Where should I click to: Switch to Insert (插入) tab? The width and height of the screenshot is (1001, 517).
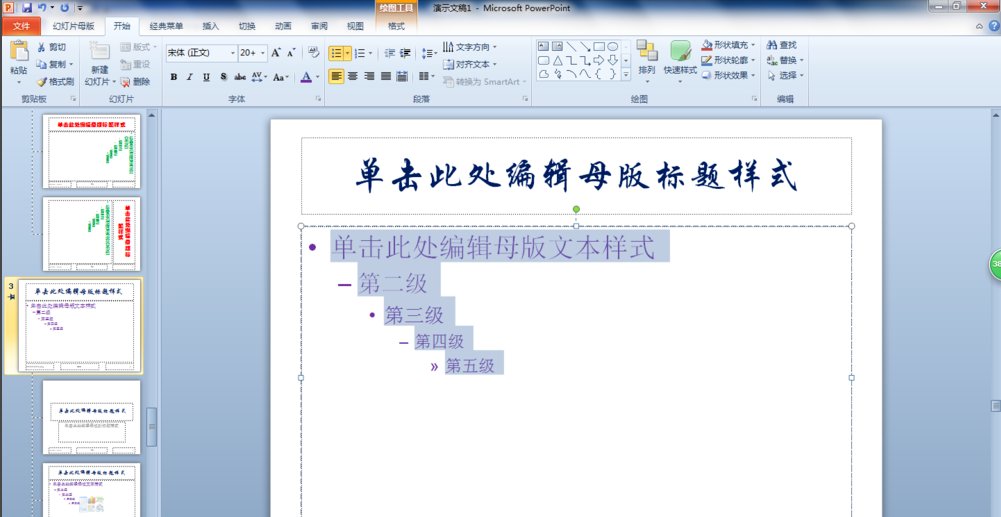[211, 26]
